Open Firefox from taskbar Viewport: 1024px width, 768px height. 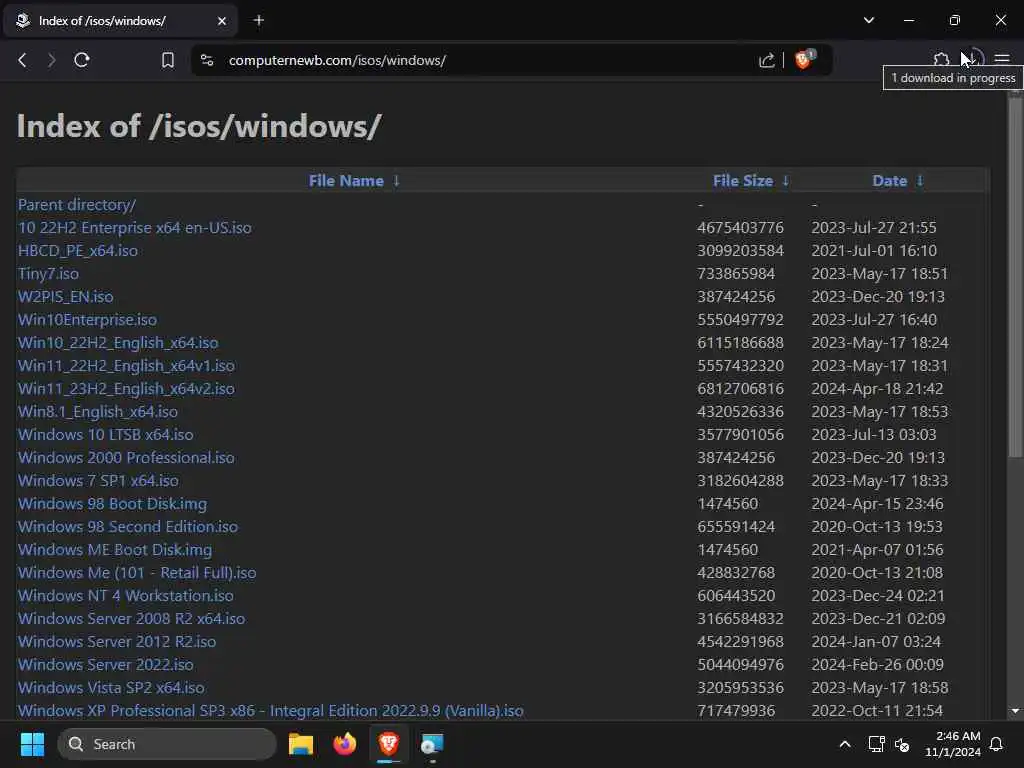[345, 744]
